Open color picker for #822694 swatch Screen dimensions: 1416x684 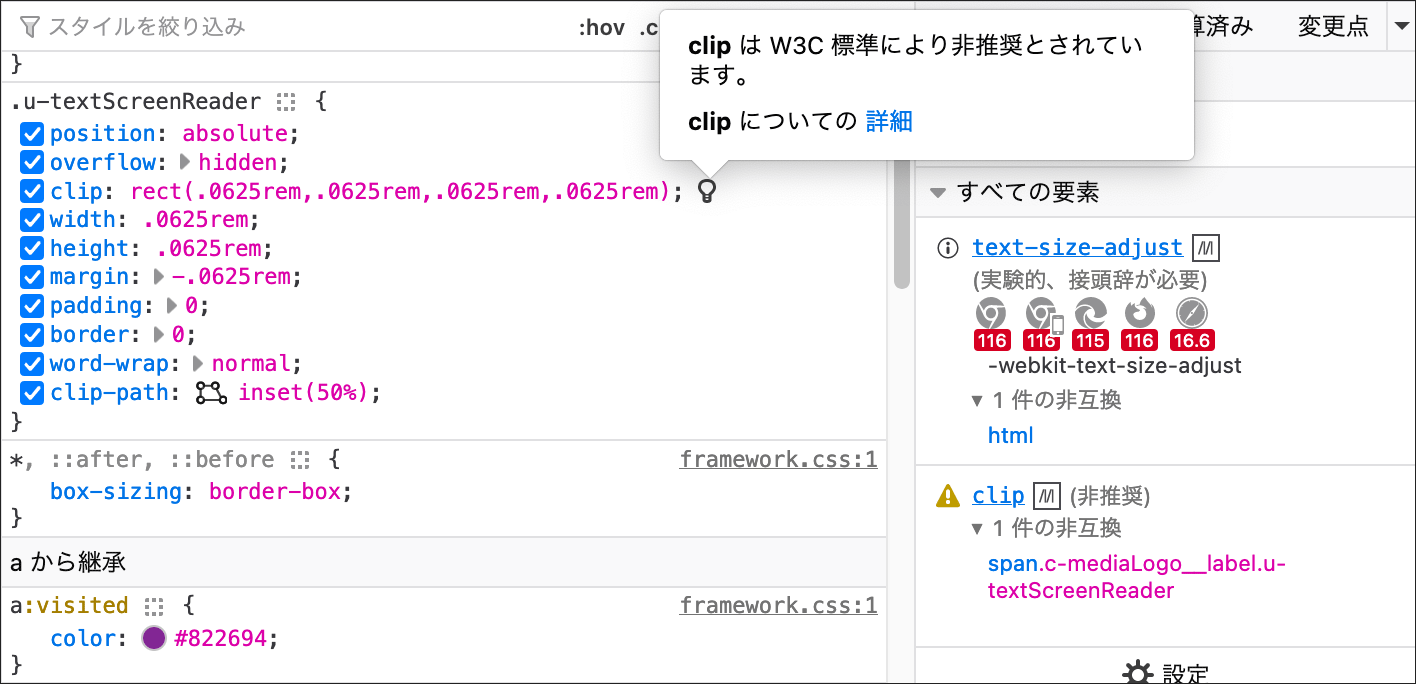click(x=153, y=638)
